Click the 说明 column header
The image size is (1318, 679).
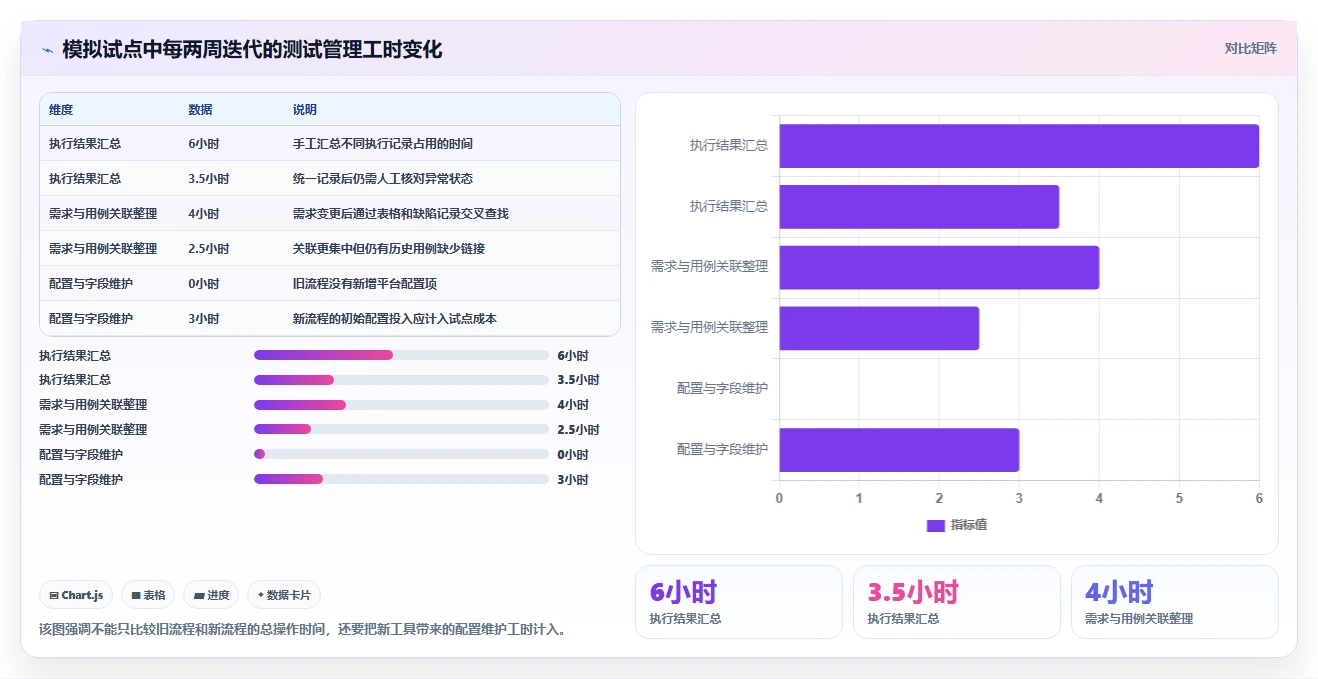tap(305, 110)
